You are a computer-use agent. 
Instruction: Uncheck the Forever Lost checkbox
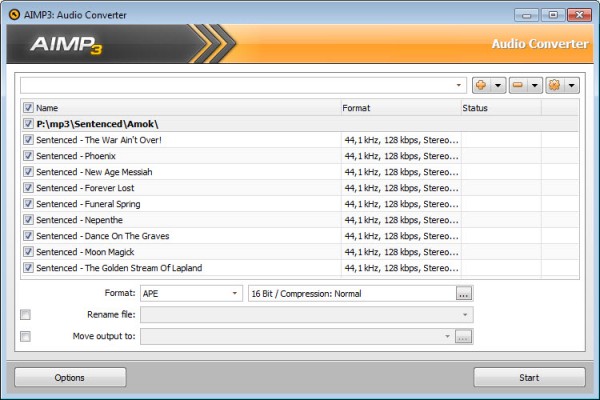click(x=28, y=188)
